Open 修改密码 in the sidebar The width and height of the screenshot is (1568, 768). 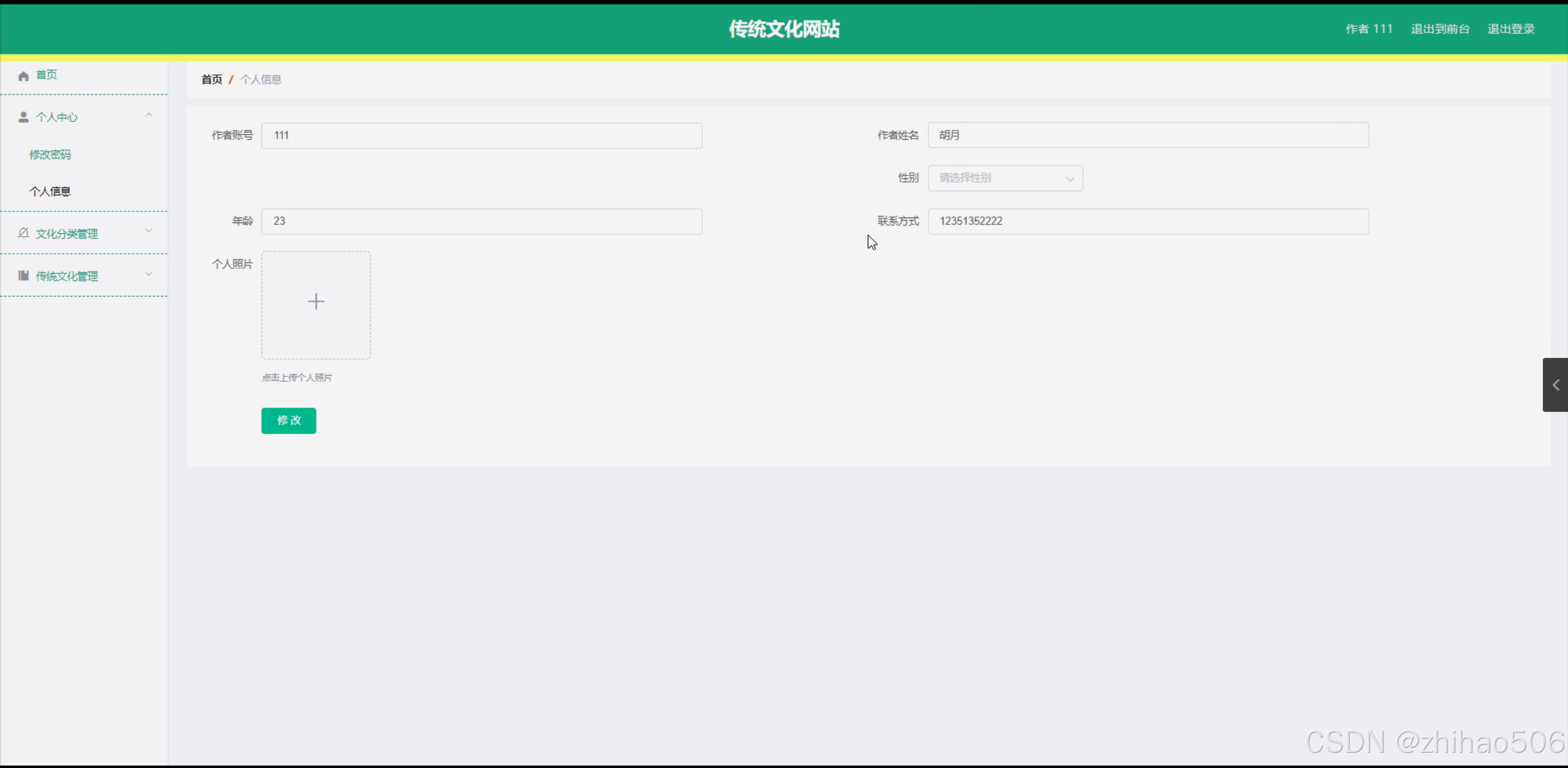(50, 154)
